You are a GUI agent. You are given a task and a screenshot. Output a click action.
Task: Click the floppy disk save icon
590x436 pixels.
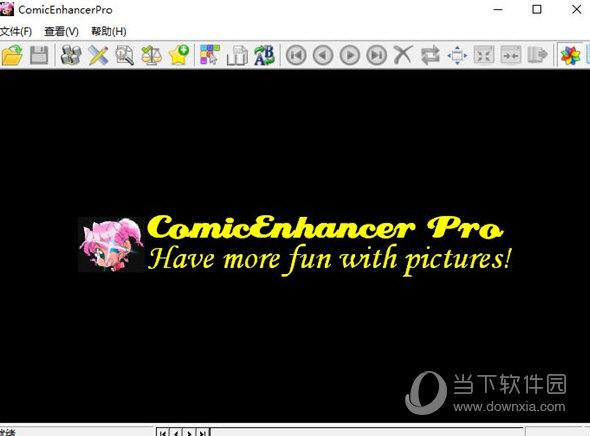(x=39, y=55)
